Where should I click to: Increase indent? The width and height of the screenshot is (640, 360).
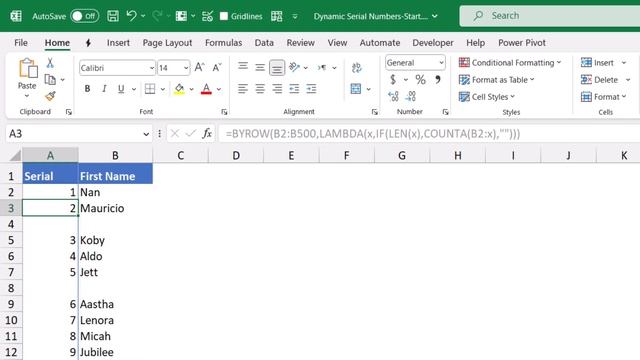click(x=311, y=89)
